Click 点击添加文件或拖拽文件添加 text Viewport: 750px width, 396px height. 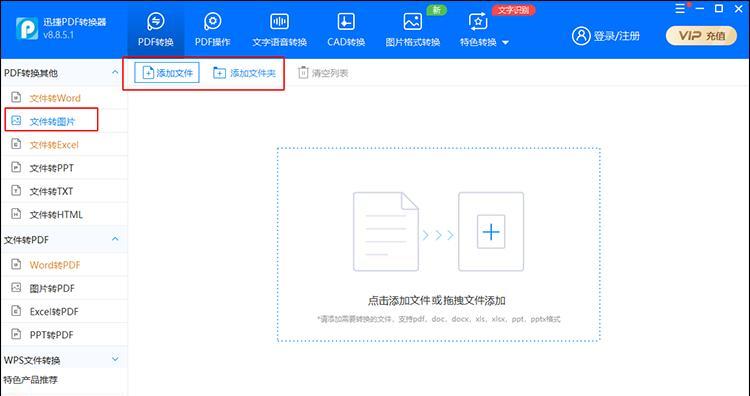tap(437, 301)
